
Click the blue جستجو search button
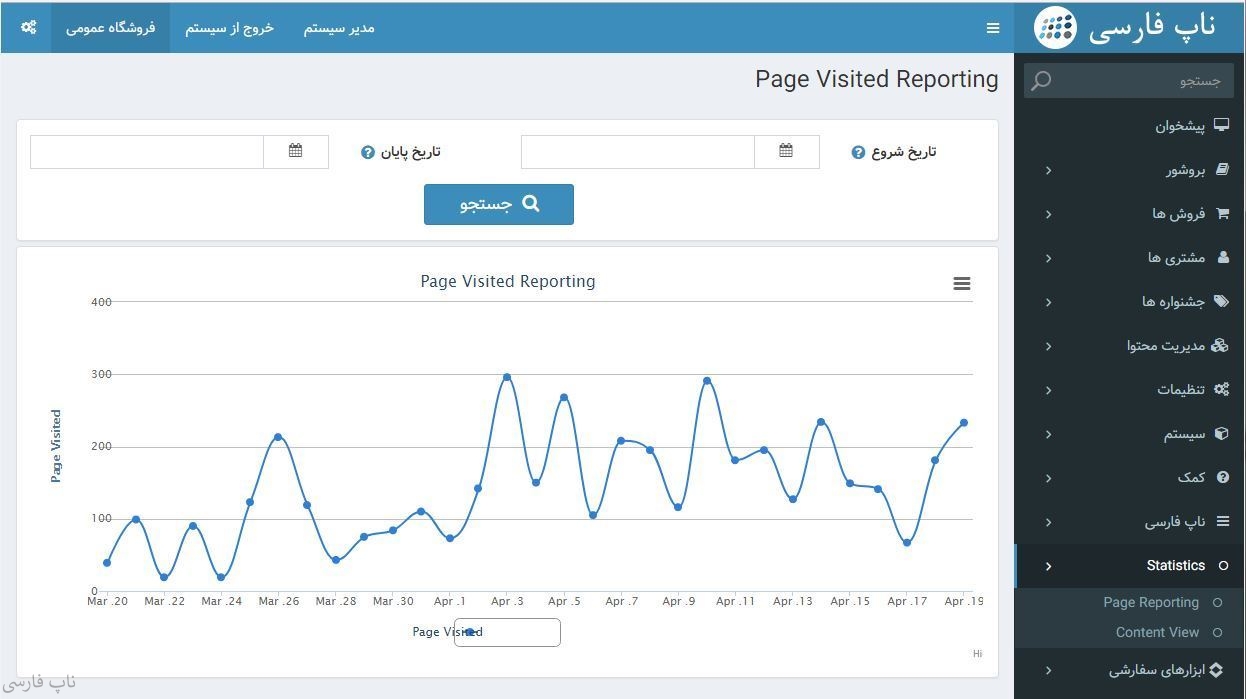point(499,204)
